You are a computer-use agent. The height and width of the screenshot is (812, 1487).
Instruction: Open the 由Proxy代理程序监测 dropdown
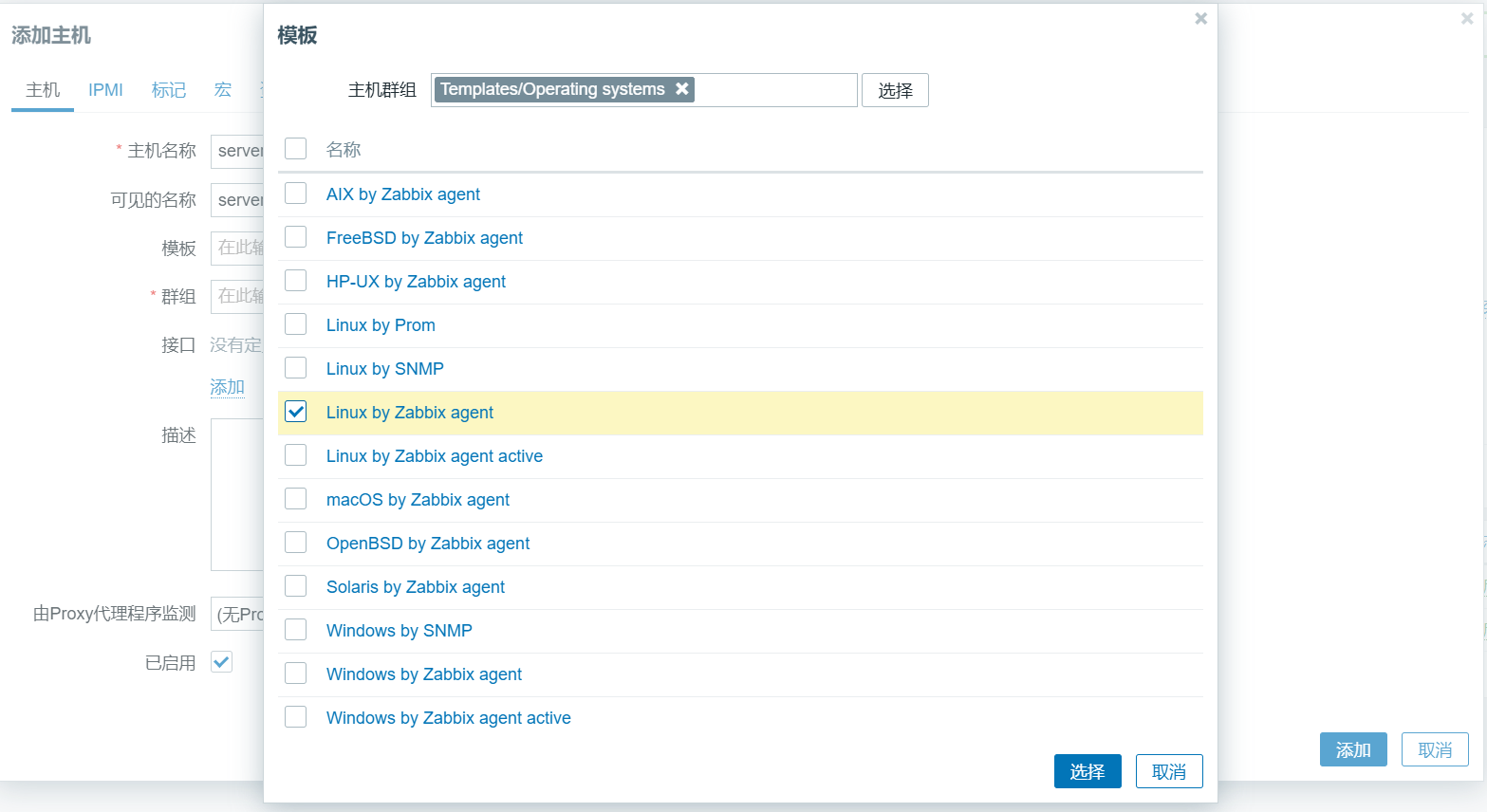coord(237,614)
